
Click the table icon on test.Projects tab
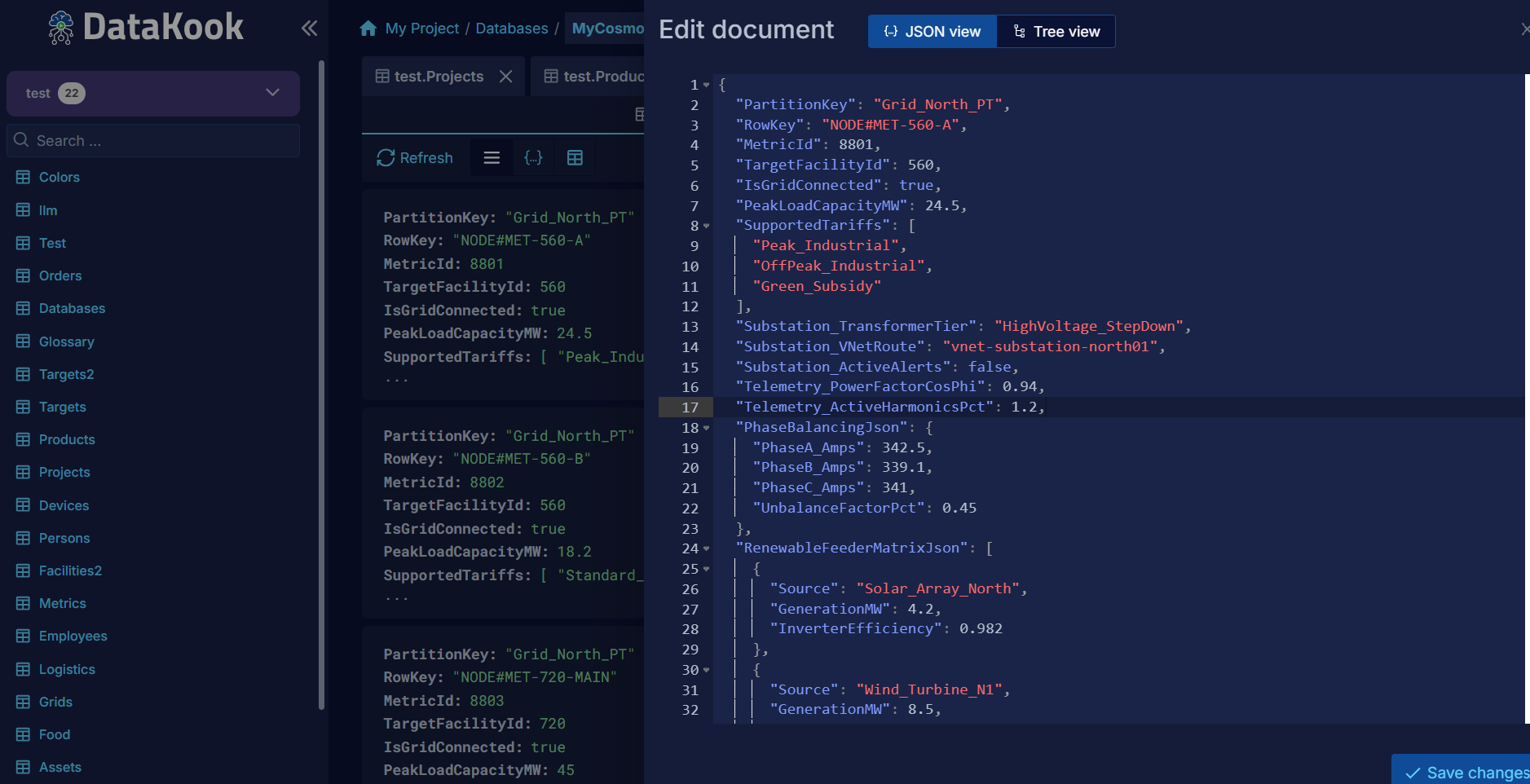382,76
